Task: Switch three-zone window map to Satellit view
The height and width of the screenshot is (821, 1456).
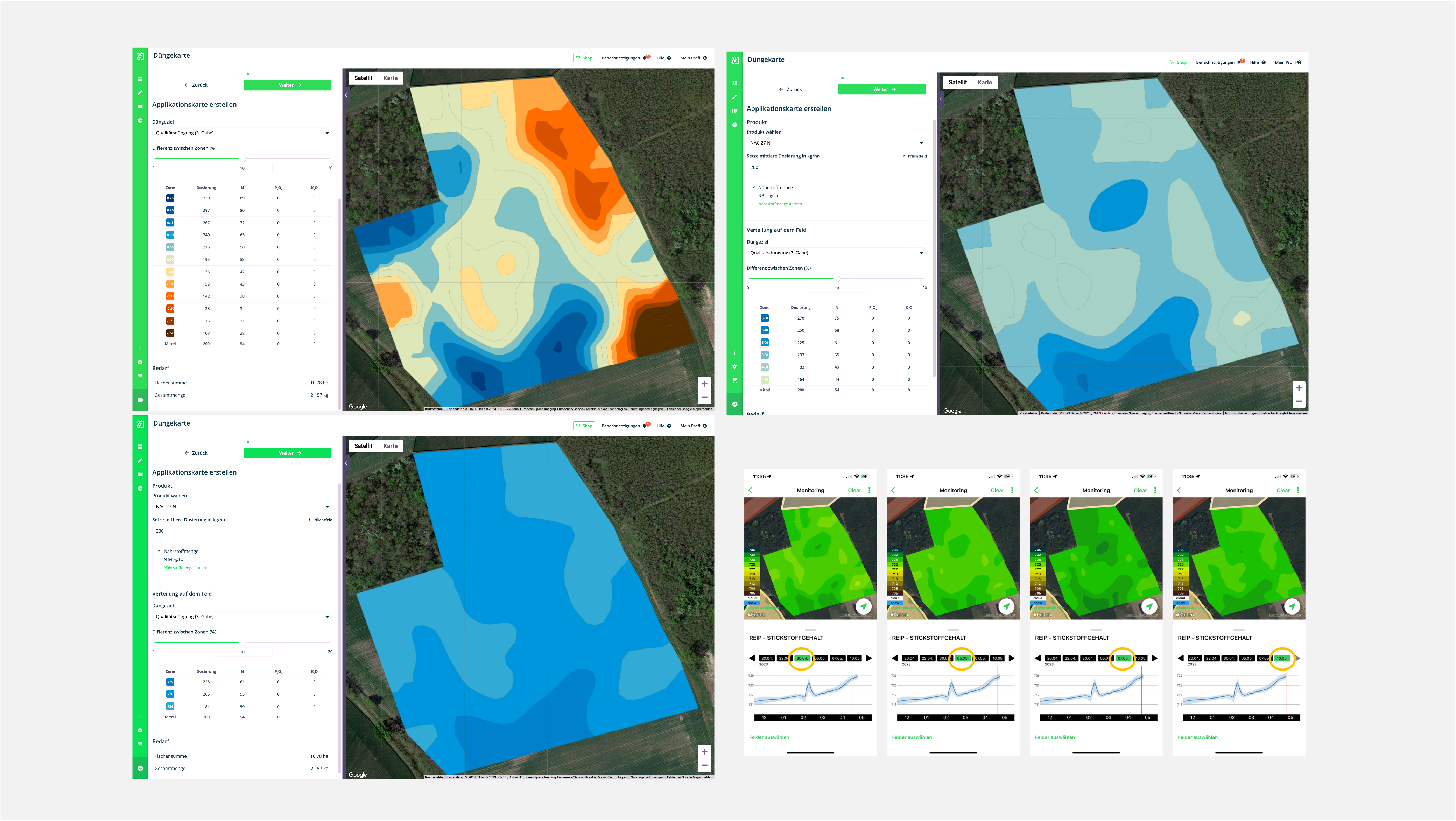Action: point(363,445)
